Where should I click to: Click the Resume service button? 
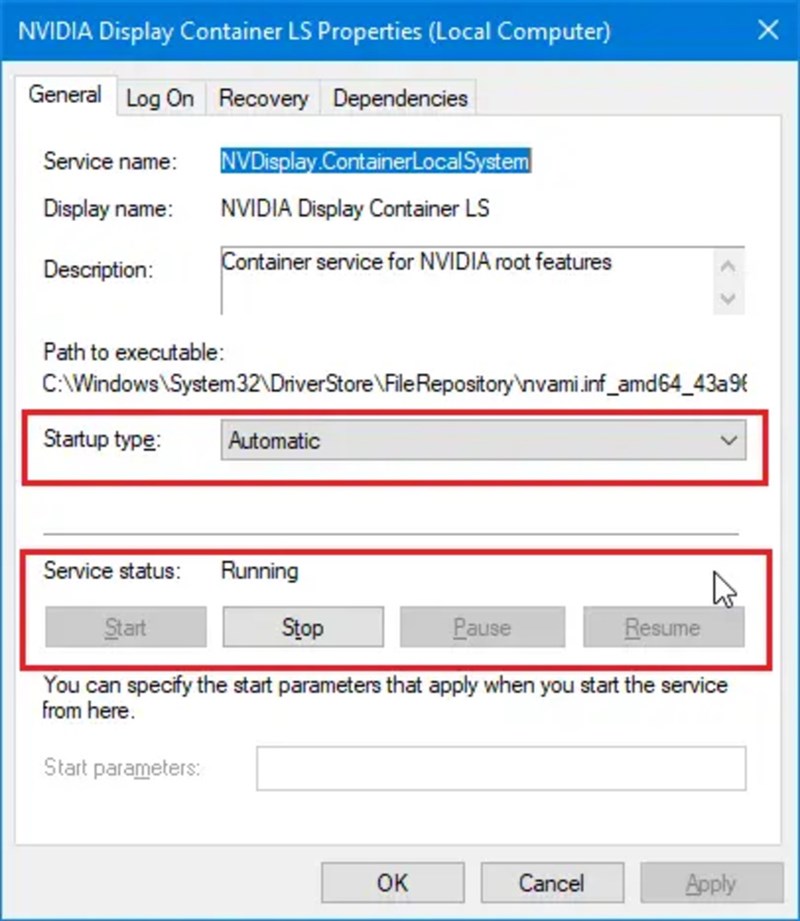(663, 627)
